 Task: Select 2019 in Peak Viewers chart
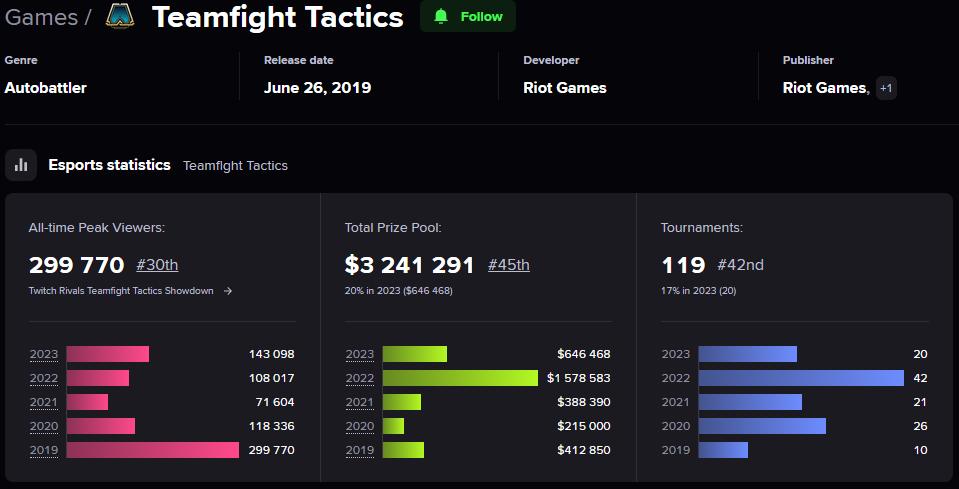point(44,450)
